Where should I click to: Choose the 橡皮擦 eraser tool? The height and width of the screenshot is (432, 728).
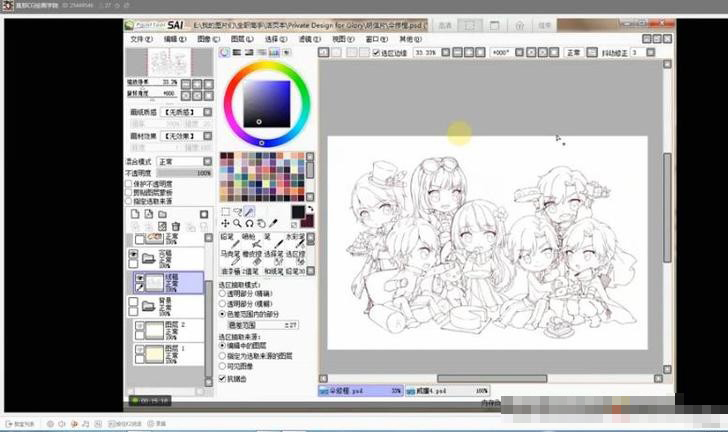pyautogui.click(x=251, y=257)
